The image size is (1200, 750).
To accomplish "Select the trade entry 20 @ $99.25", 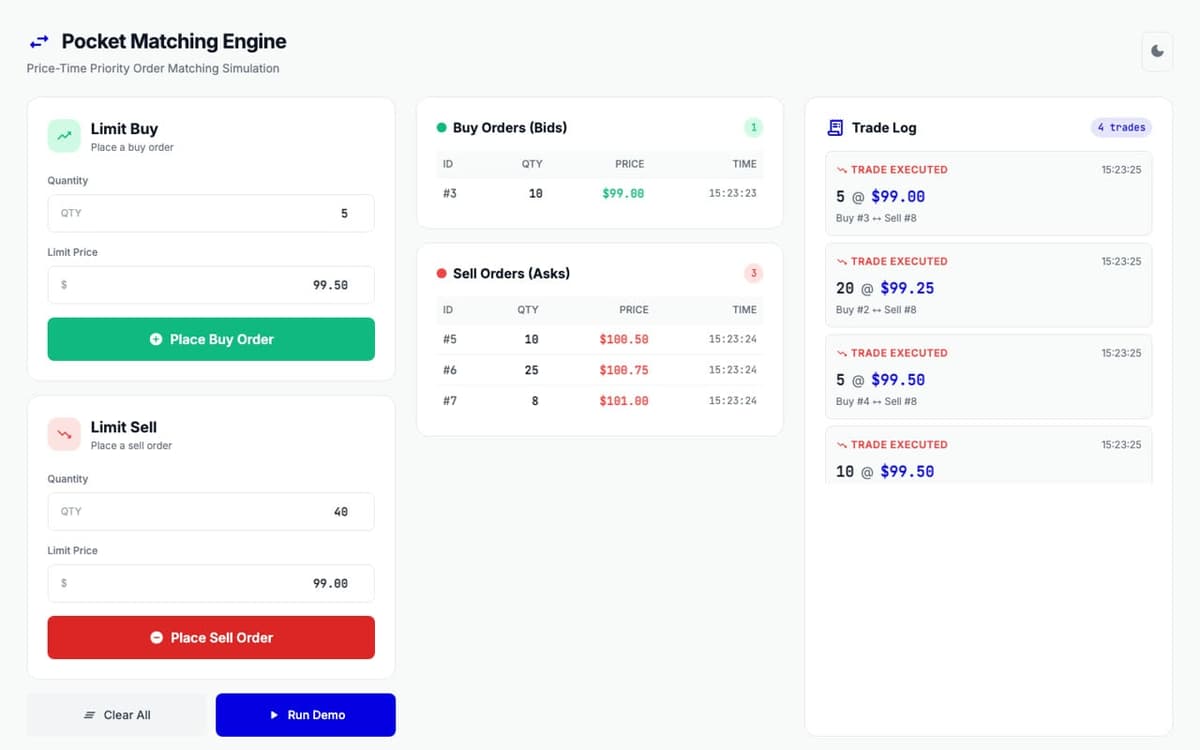I will 989,285.
